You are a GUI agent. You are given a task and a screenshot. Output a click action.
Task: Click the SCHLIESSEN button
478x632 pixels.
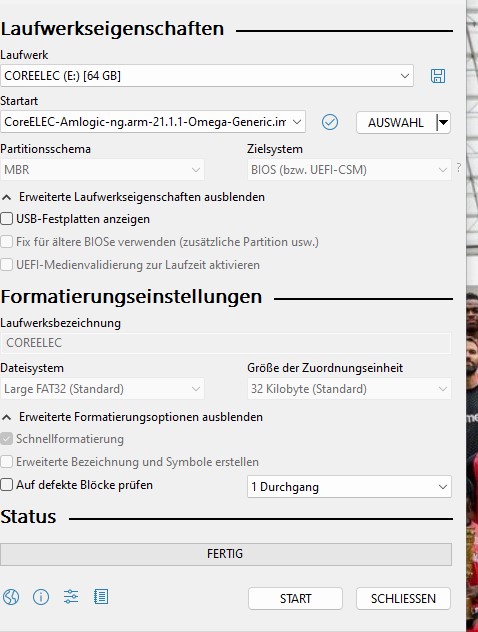[x=403, y=599]
